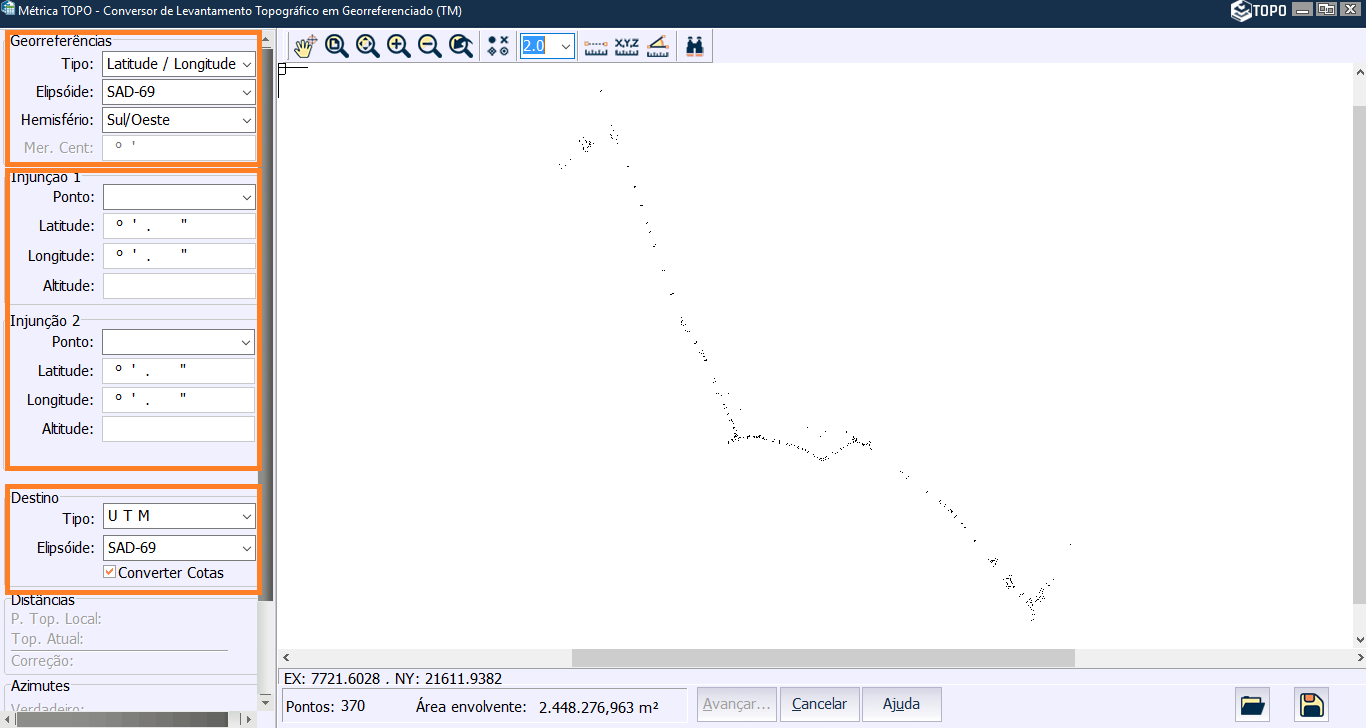Image resolution: width=1366 pixels, height=728 pixels.
Task: Open the Ponto dropdown in Injunção 1
Action: coord(248,196)
